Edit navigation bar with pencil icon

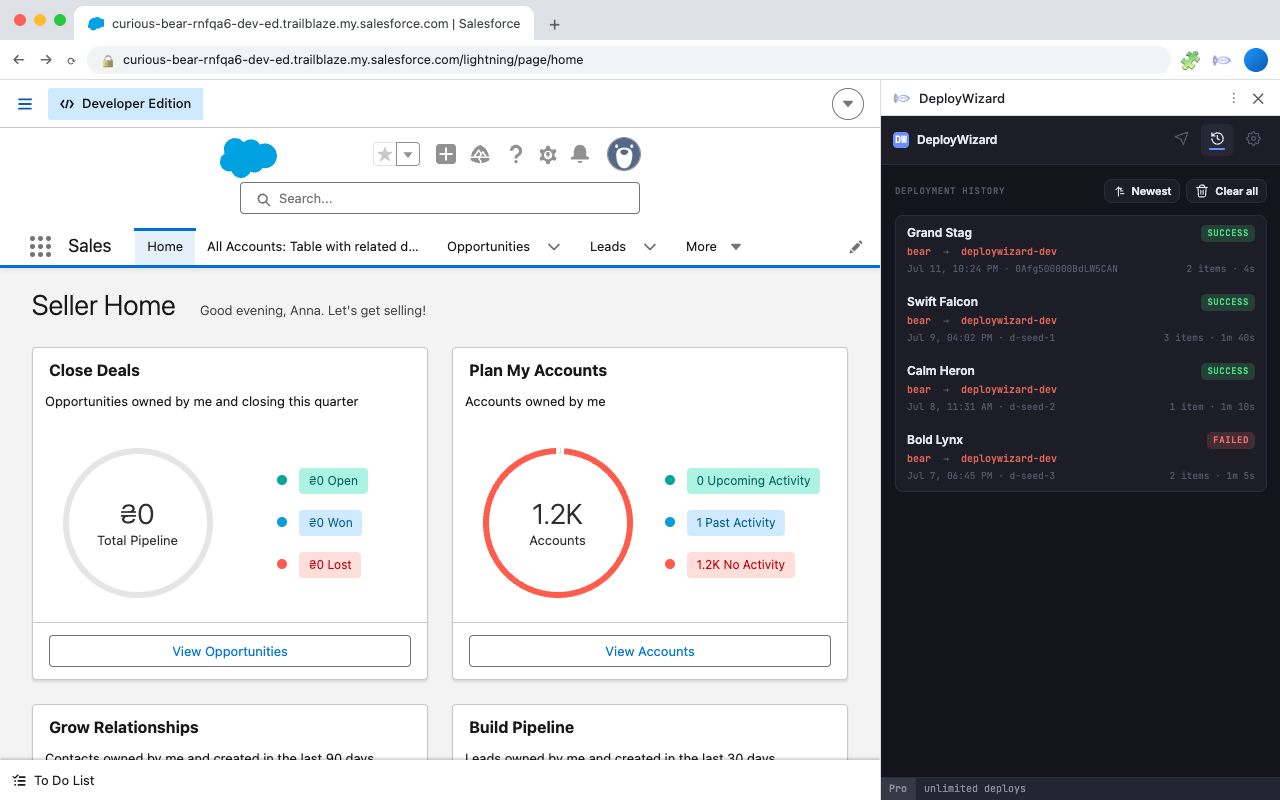[x=856, y=247]
